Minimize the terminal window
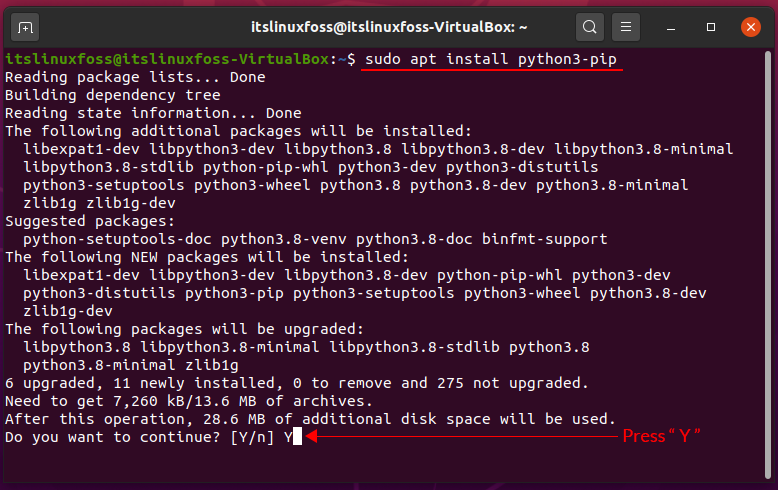 (x=671, y=27)
